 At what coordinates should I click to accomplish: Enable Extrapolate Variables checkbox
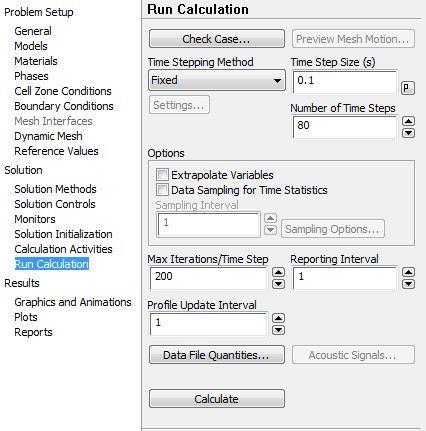pos(162,175)
